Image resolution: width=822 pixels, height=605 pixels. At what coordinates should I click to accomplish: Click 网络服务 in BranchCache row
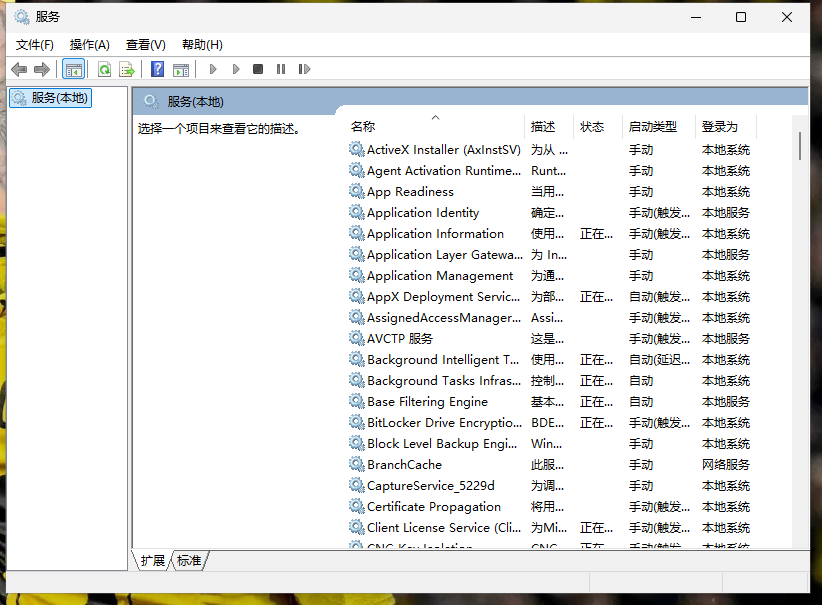click(726, 464)
